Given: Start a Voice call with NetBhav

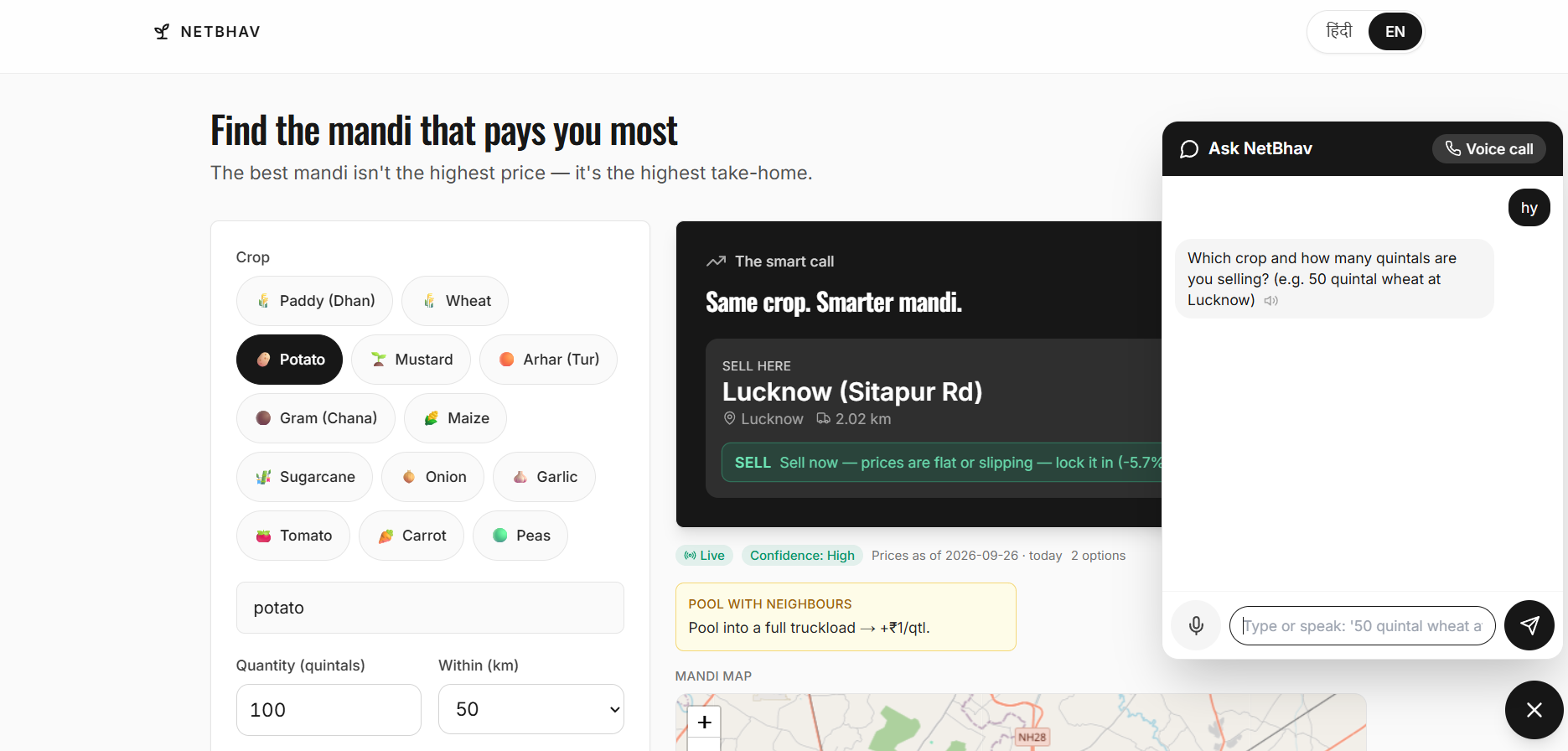Looking at the screenshot, I should pos(1489,149).
